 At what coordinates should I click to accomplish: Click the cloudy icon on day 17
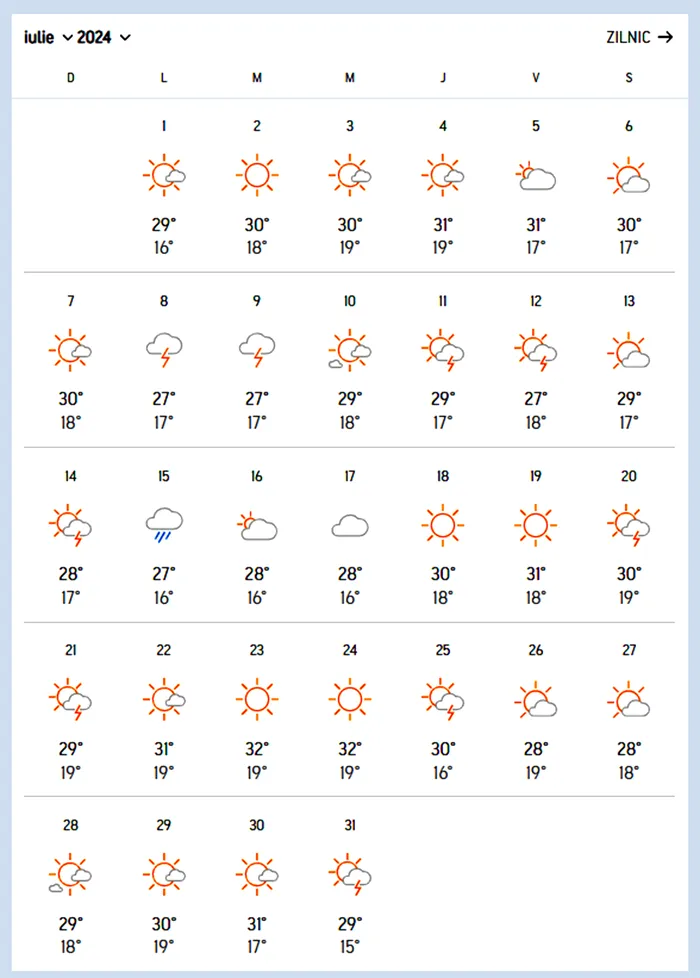pos(349,526)
